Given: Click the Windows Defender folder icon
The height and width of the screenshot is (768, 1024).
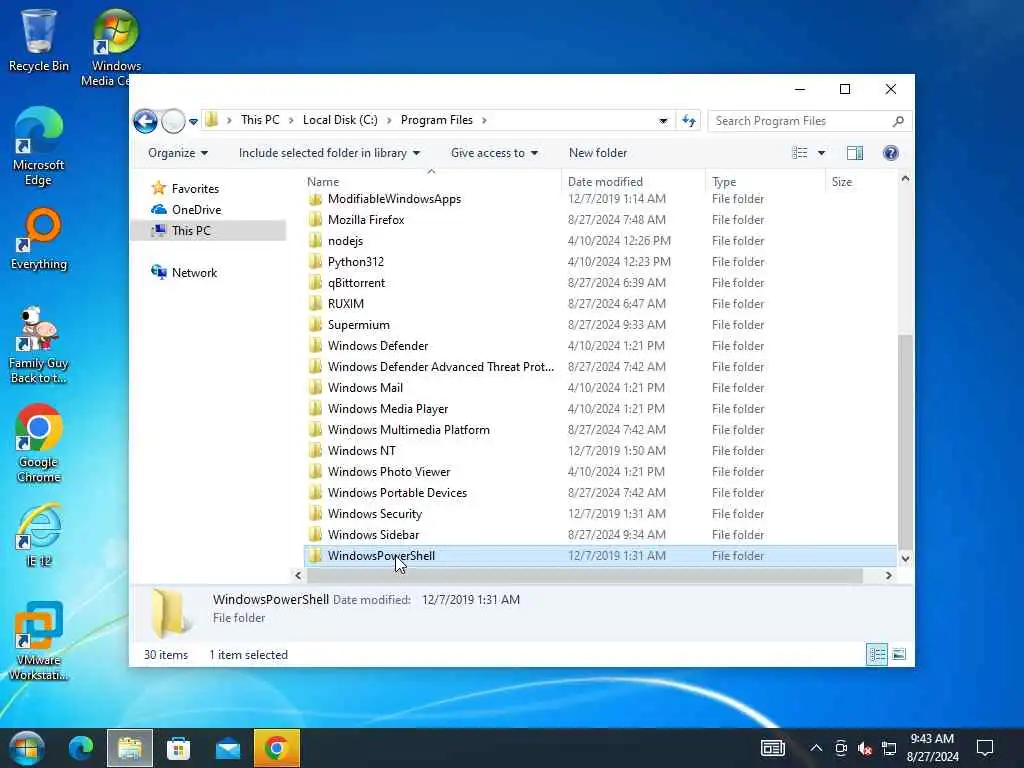Looking at the screenshot, I should 315,345.
